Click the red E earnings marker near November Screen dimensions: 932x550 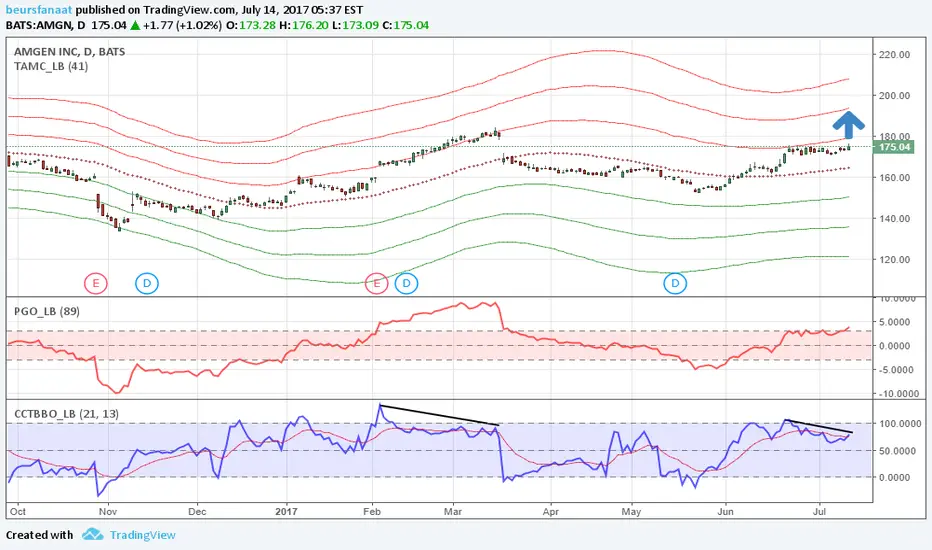coord(96,284)
